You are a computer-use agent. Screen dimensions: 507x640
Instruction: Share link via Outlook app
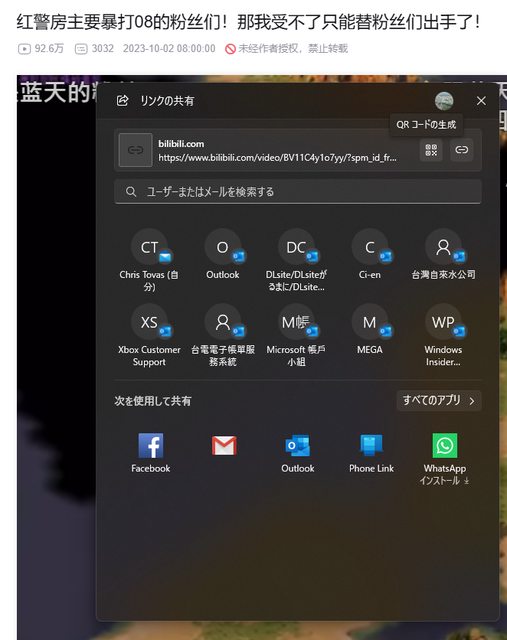298,453
